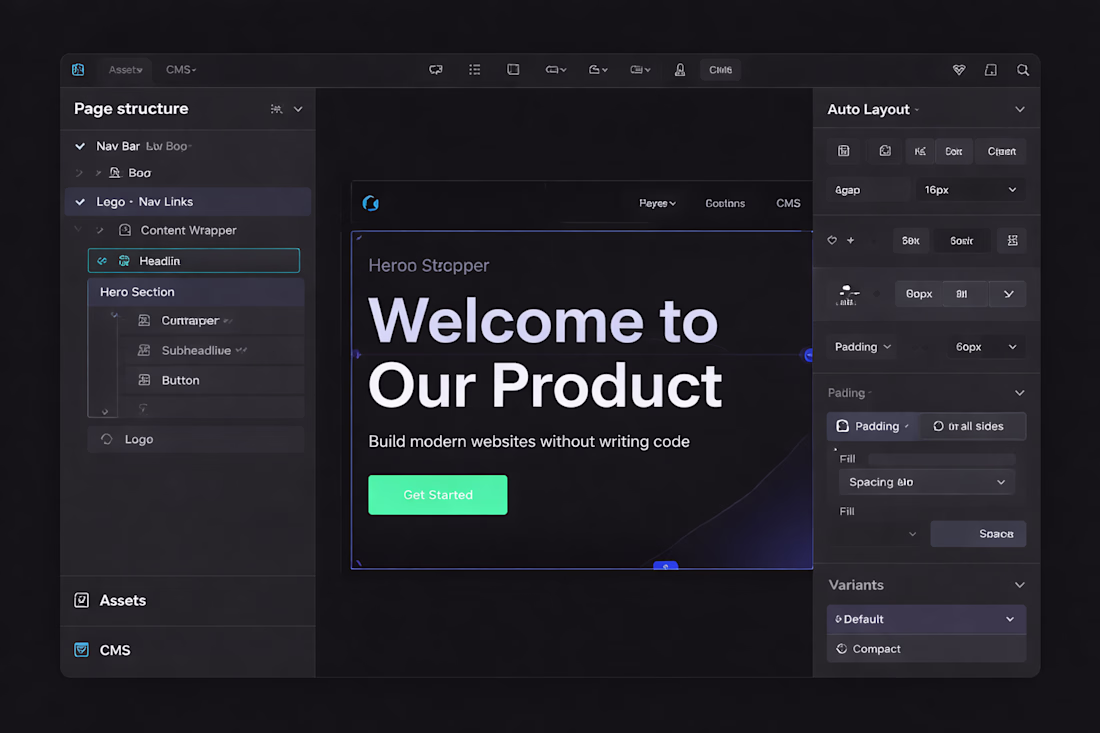Image resolution: width=1100 pixels, height=733 pixels.
Task: Click the comment bubble toolbar icon
Action: pos(436,69)
